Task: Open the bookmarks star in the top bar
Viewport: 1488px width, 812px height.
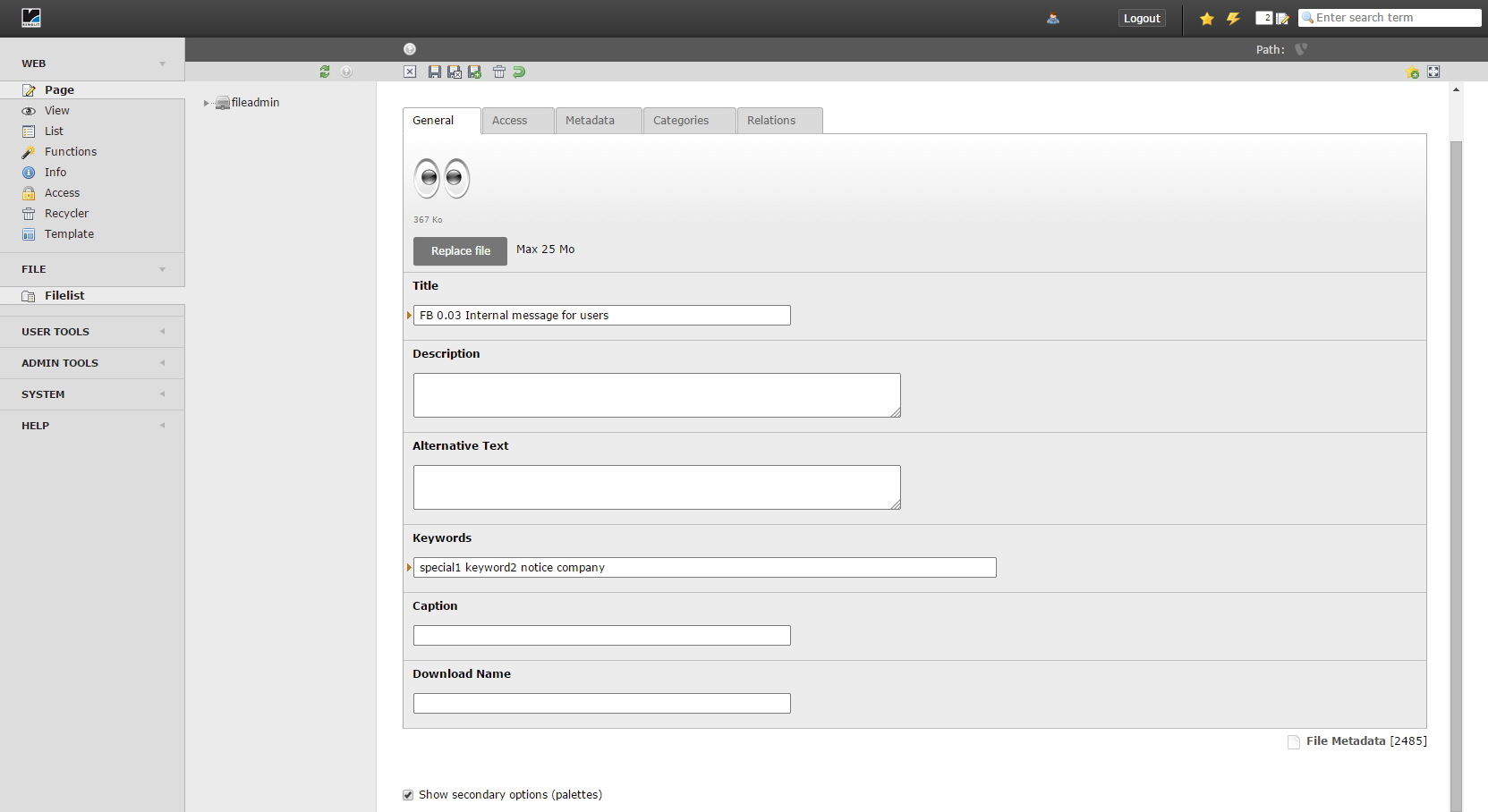Action: 1207,19
